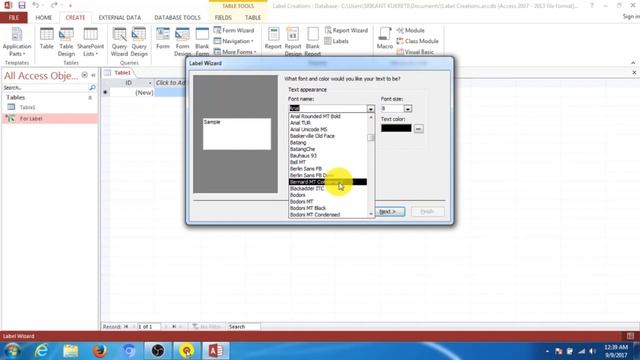The width and height of the screenshot is (640, 360).
Task: Open the FILE tab
Action: [14, 18]
